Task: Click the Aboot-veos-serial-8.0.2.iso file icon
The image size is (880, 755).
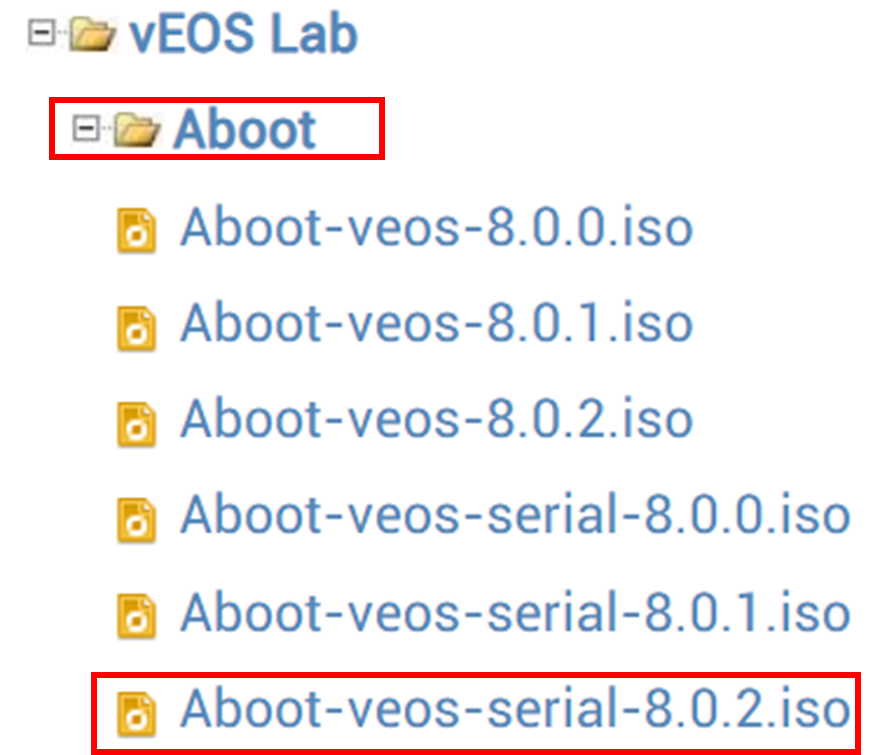Action: coord(136,713)
